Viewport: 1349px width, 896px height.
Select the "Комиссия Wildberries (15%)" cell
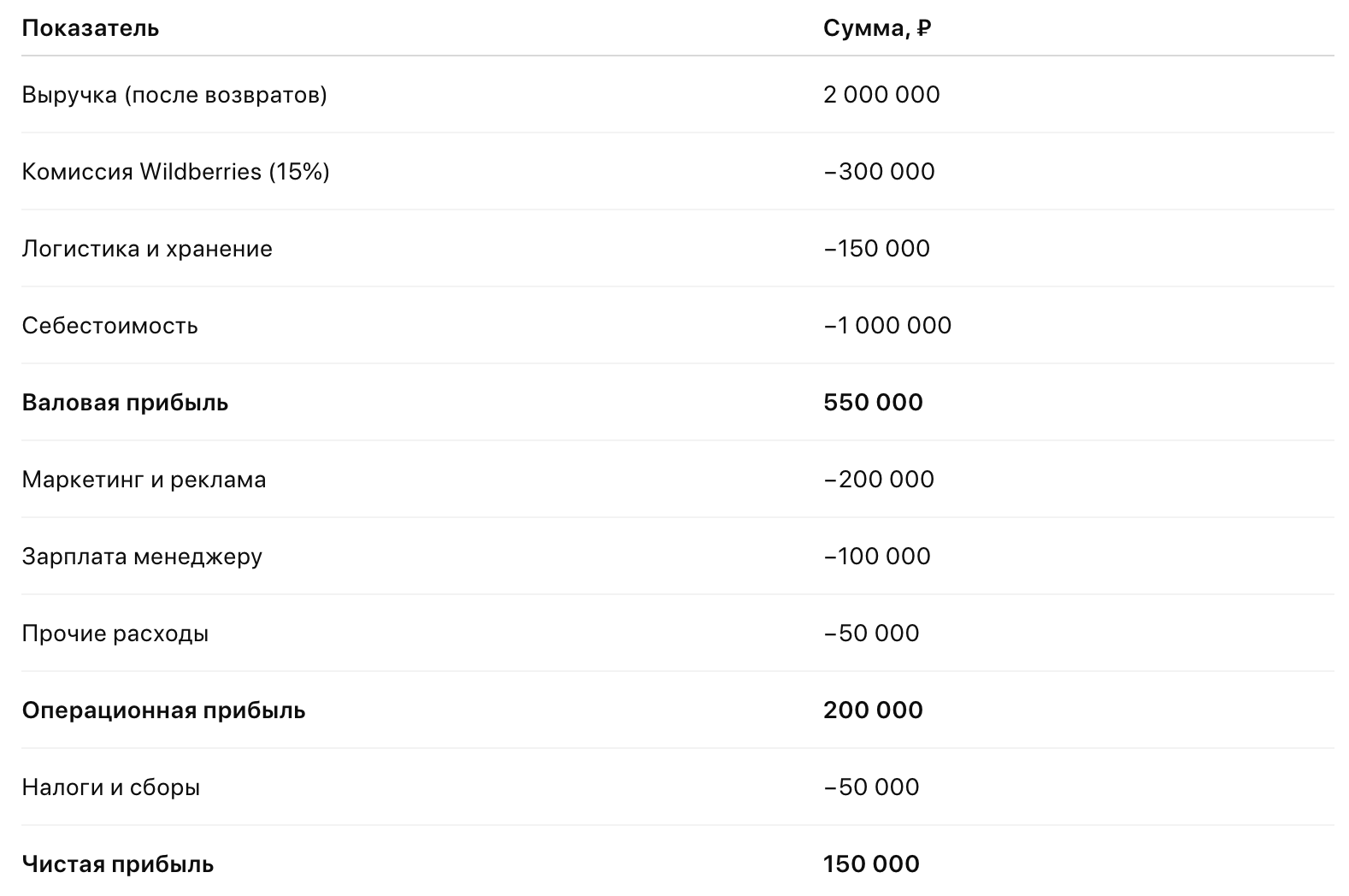click(175, 171)
